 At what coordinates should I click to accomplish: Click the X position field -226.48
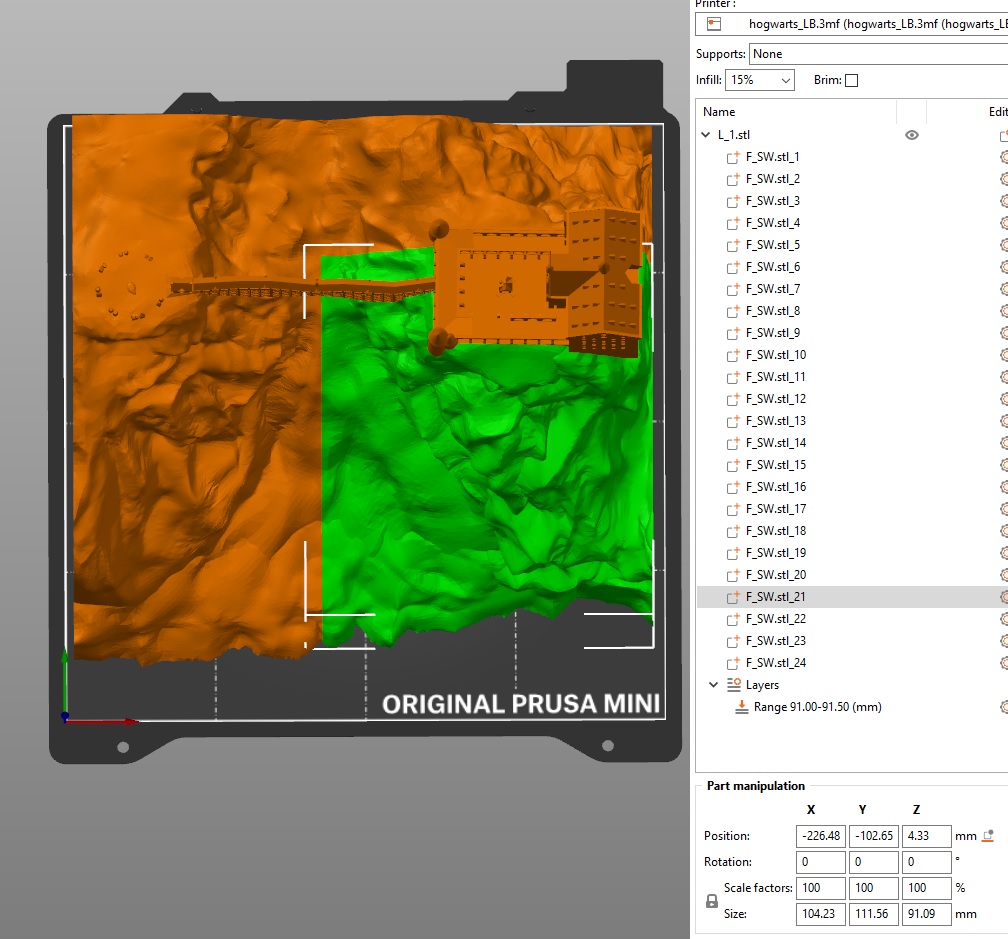821,836
